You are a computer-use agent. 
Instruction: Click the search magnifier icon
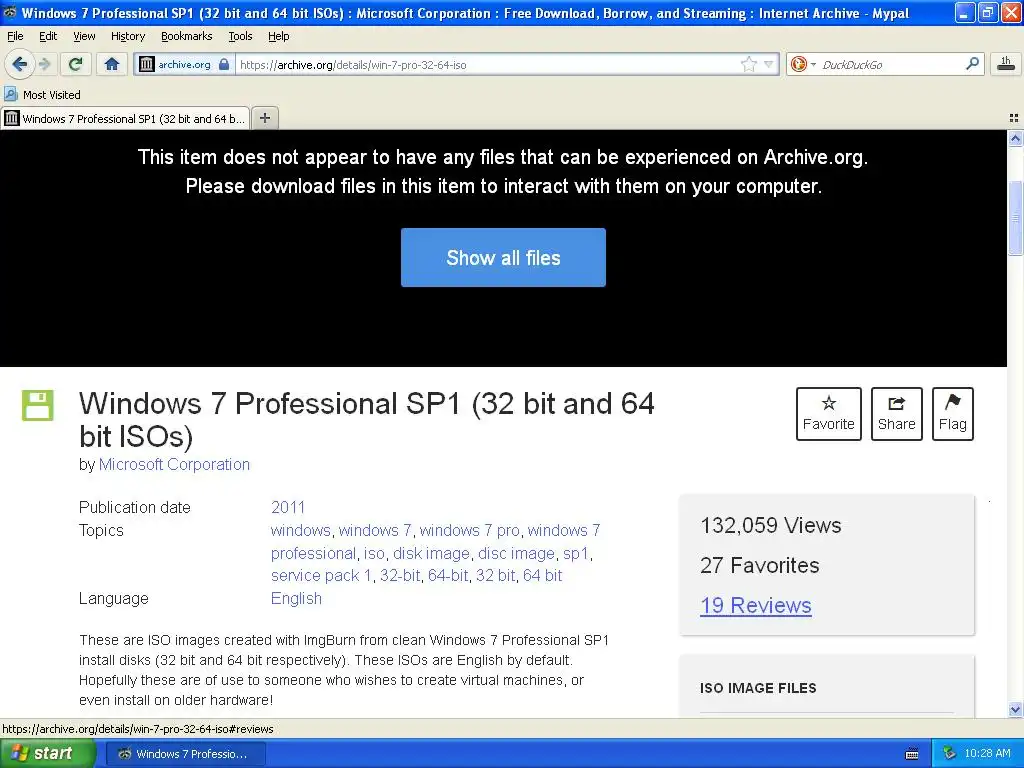point(972,64)
